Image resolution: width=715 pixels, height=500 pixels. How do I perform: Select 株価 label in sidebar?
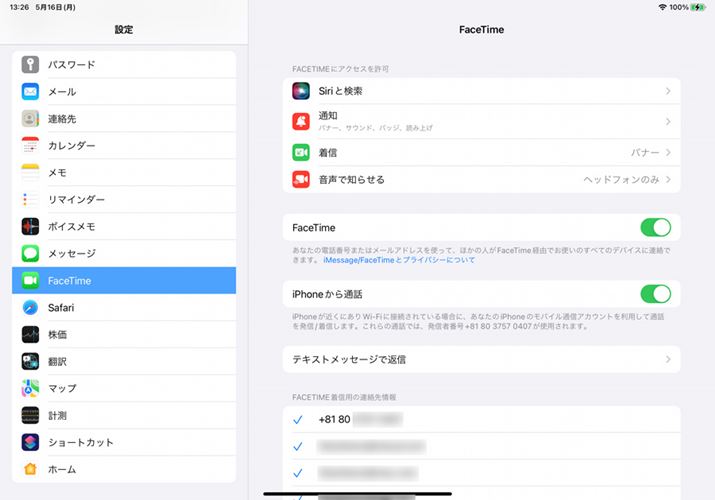(57, 335)
